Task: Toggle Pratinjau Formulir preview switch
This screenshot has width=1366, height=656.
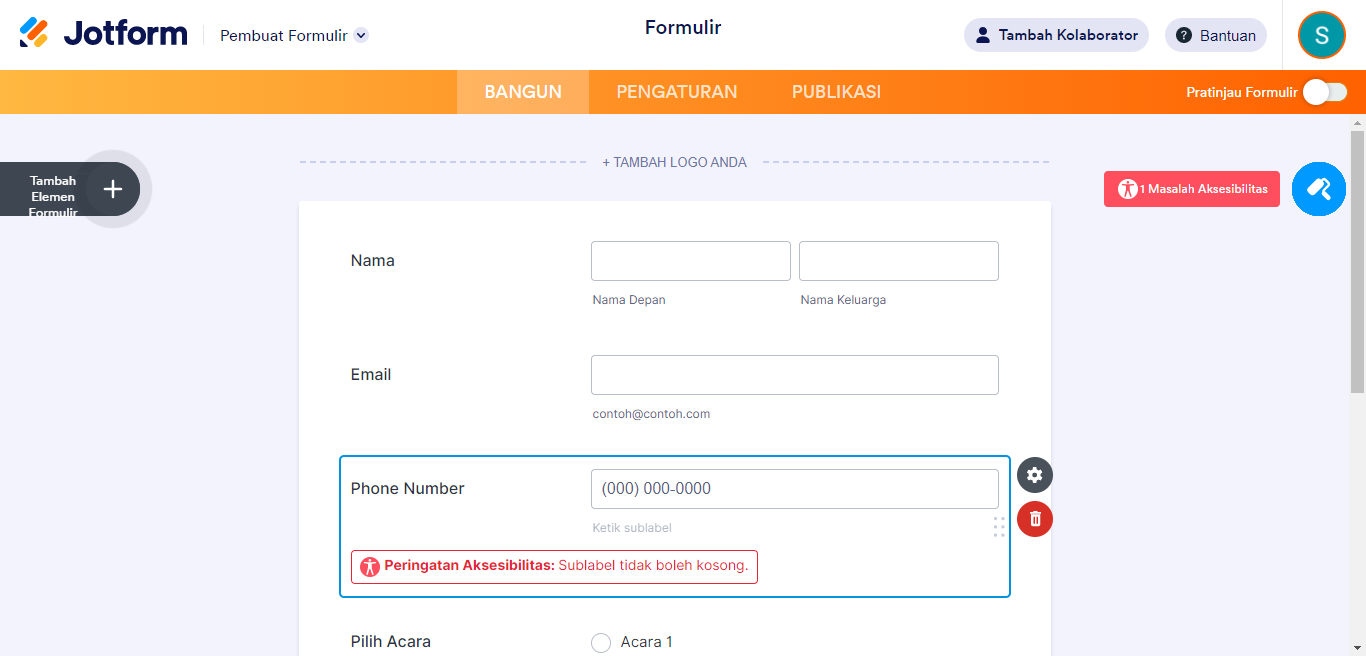Action: pyautogui.click(x=1324, y=92)
